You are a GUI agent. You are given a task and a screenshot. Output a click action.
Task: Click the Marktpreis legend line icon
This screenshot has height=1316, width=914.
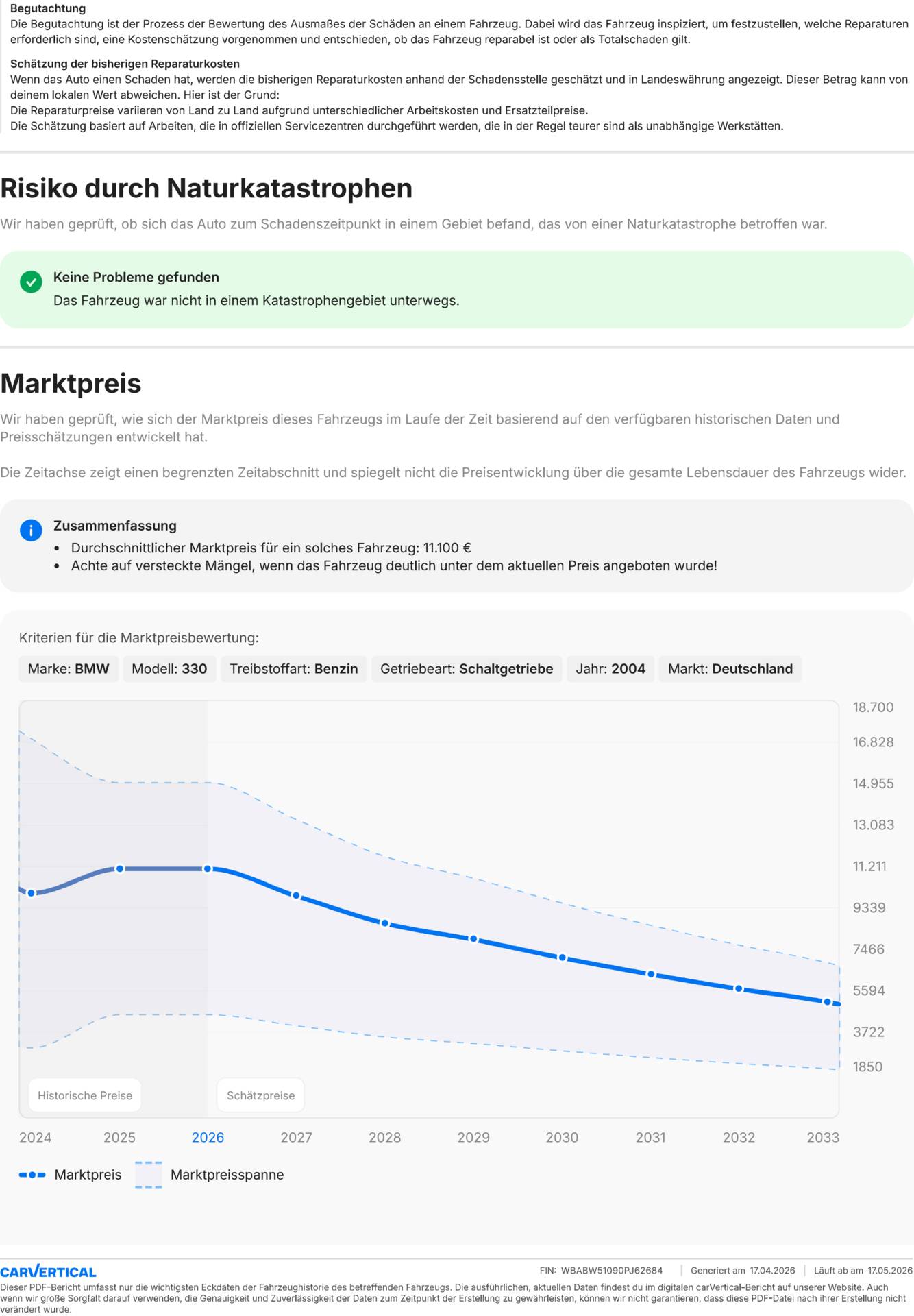coord(32,1175)
